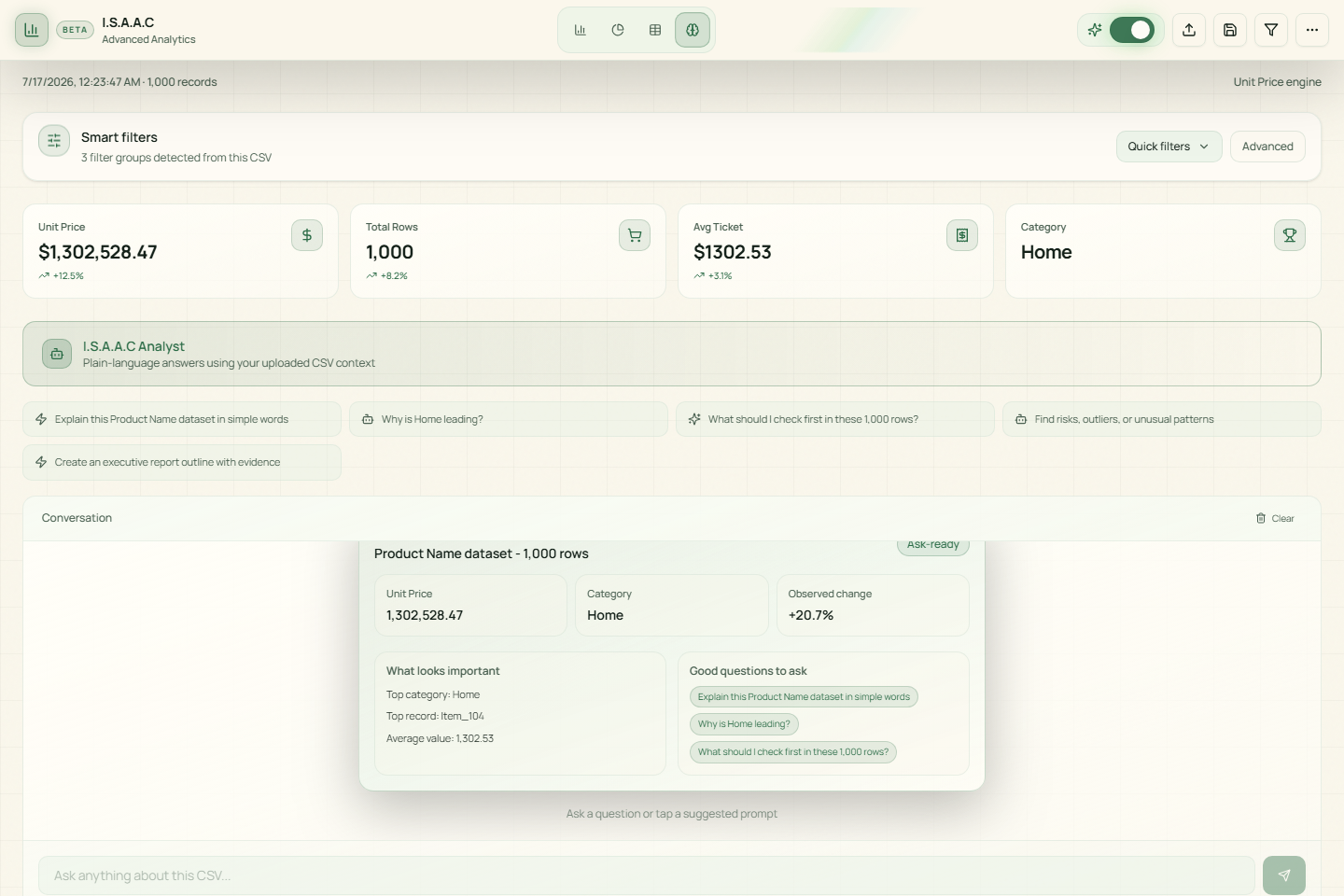This screenshot has height=896, width=1344.
Task: Click the I.S.A.A.C bar chart logo icon
Action: coord(32,30)
